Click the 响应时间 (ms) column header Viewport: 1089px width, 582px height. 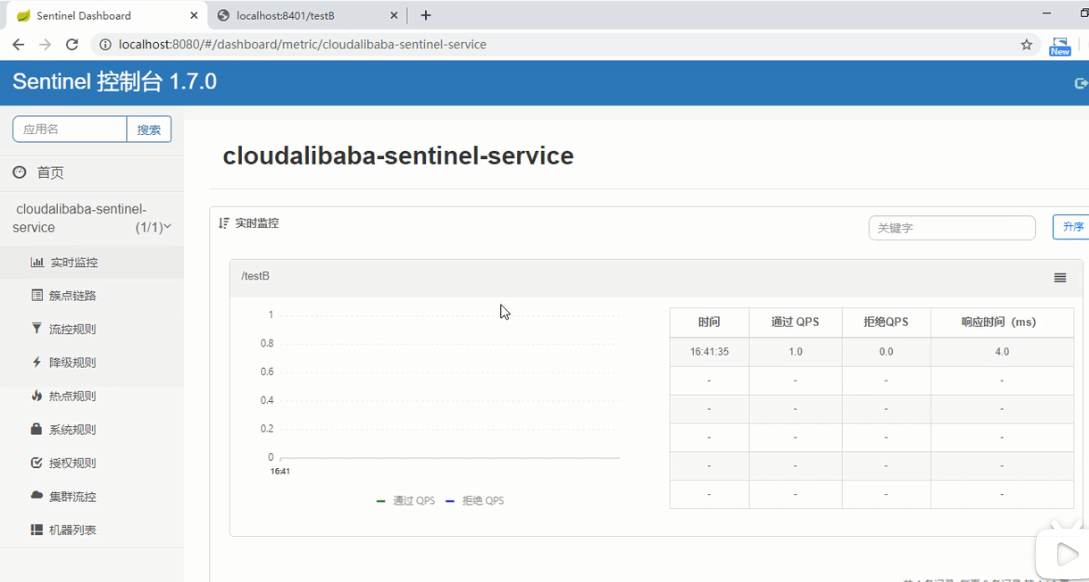click(1002, 322)
